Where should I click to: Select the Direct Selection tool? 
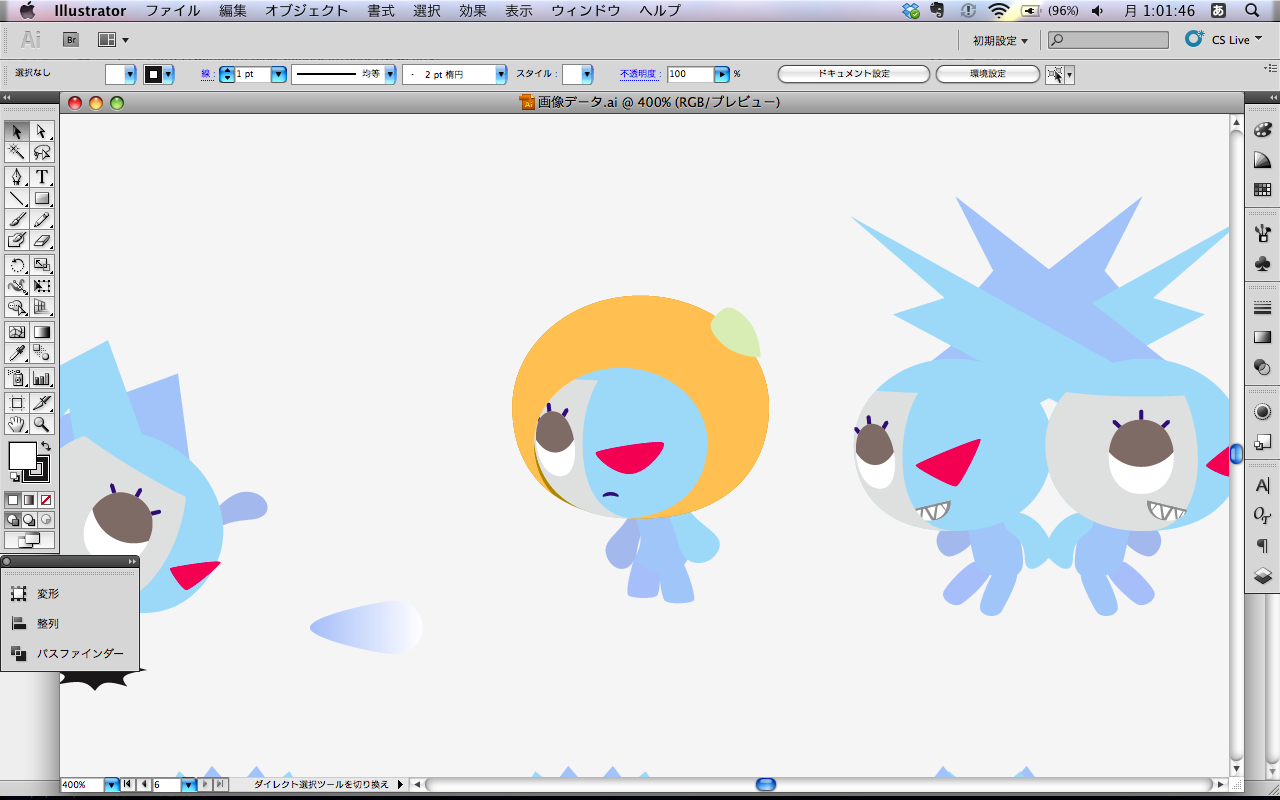click(42, 131)
